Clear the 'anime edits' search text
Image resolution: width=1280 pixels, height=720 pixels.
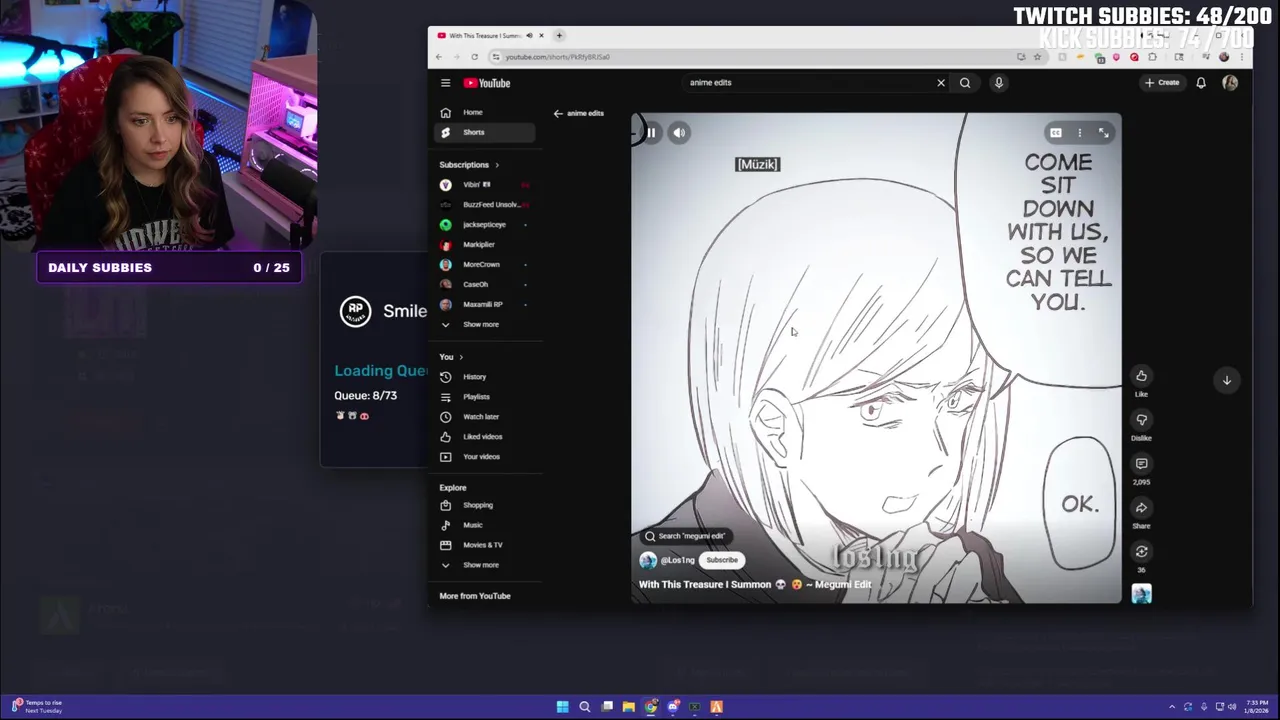click(x=941, y=83)
